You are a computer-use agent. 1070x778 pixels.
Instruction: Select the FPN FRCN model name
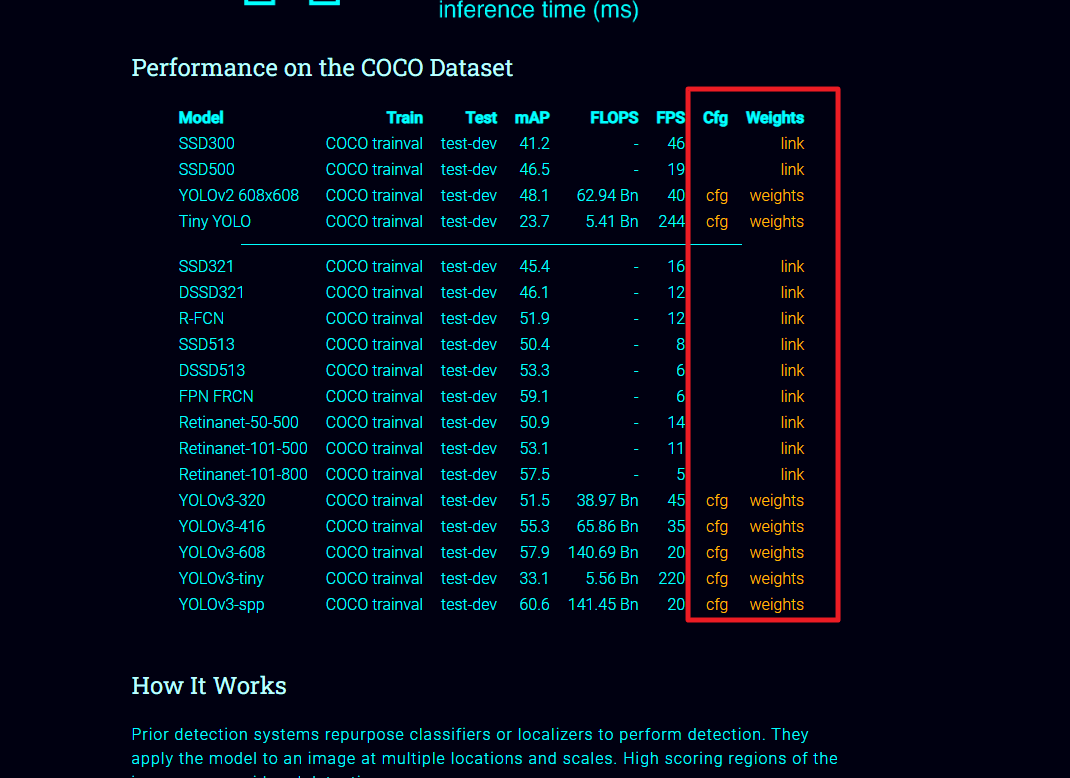(x=216, y=397)
